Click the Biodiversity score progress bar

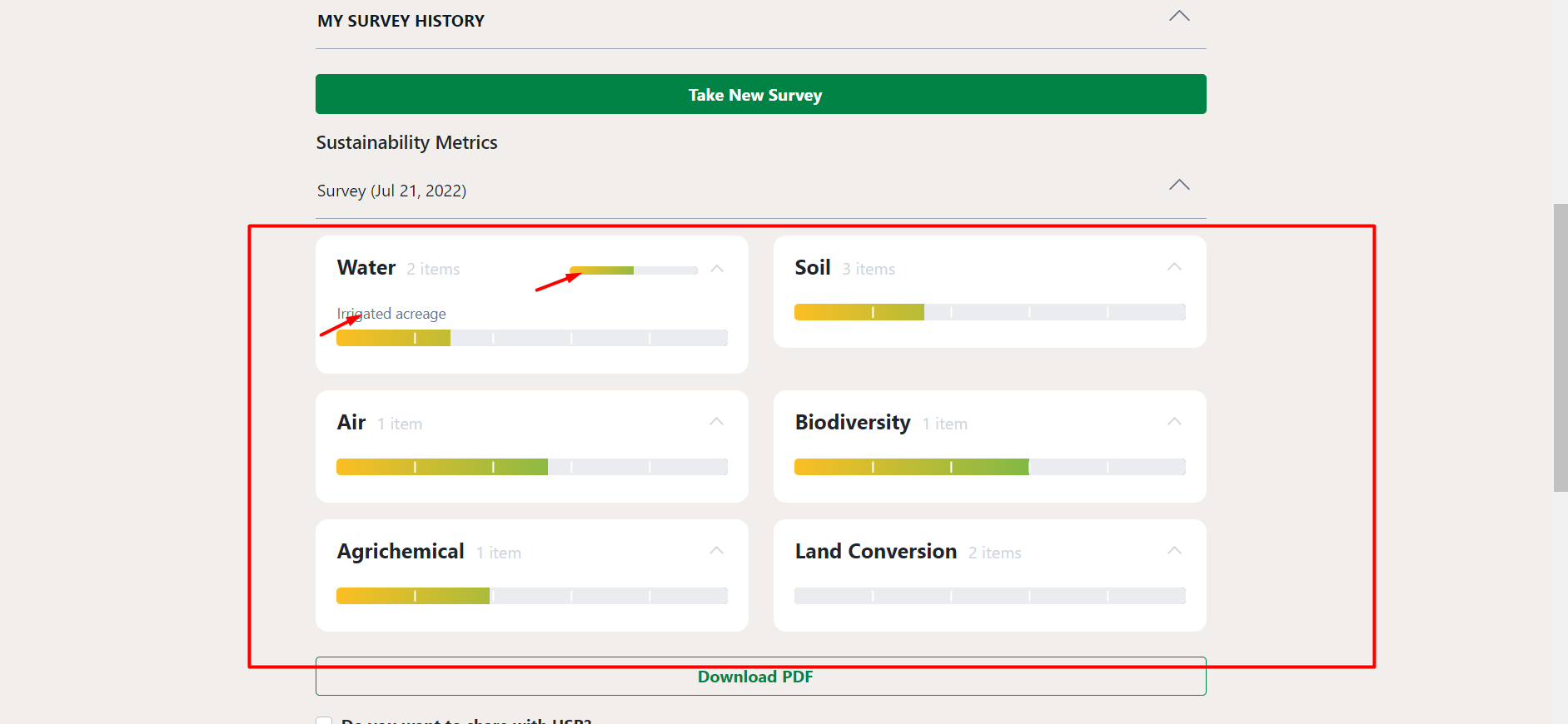pos(989,467)
